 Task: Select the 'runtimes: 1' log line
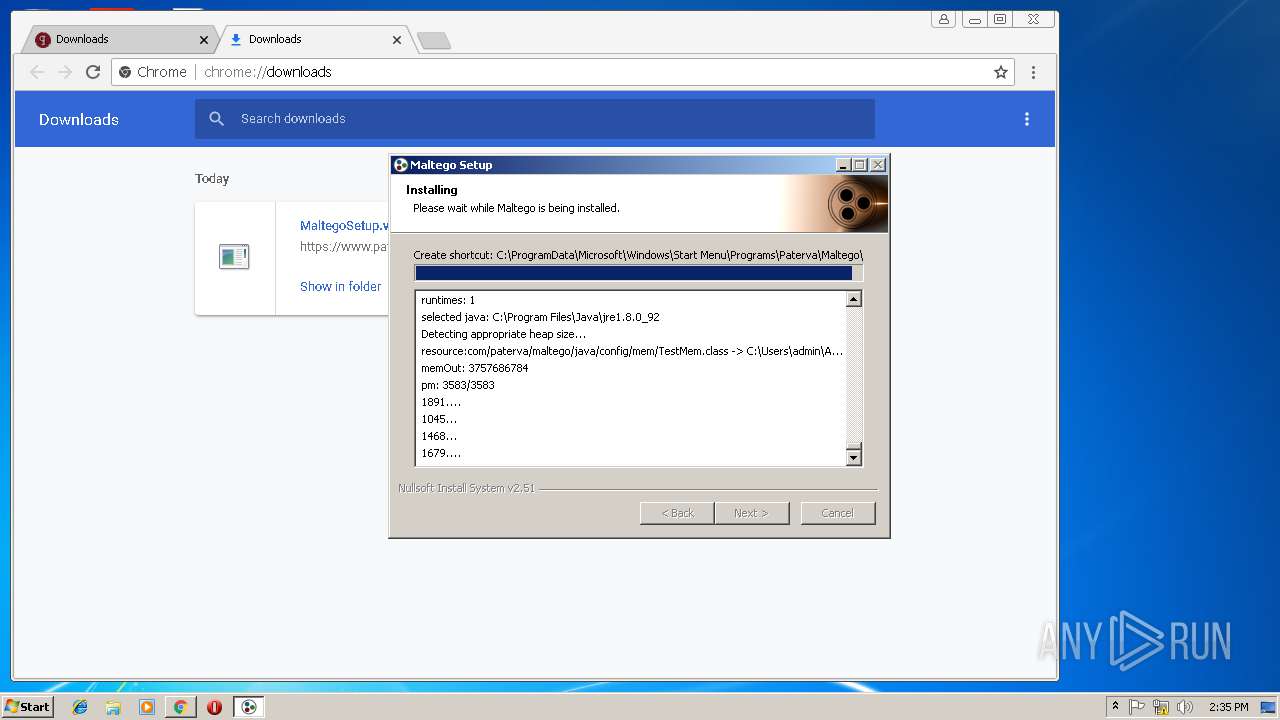[x=448, y=300]
